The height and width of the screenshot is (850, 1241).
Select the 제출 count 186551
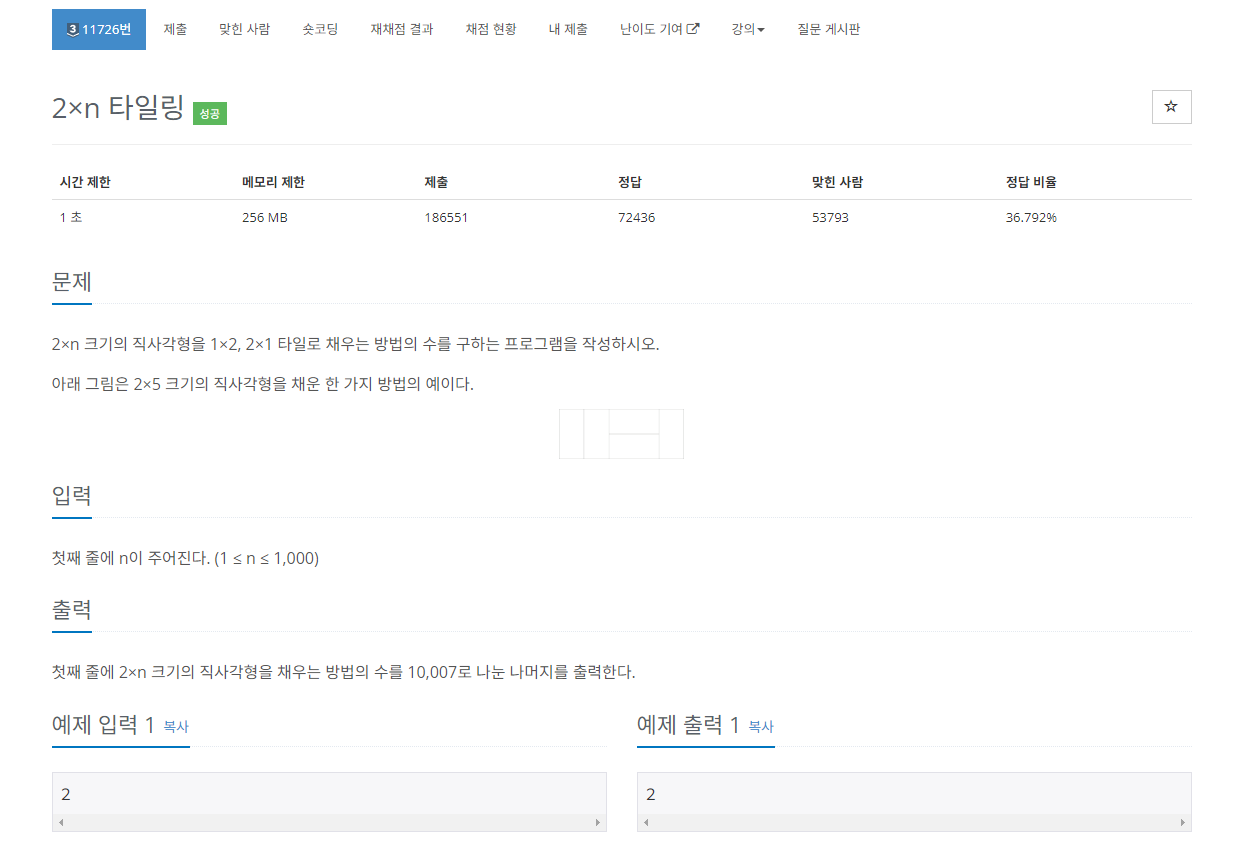point(446,217)
